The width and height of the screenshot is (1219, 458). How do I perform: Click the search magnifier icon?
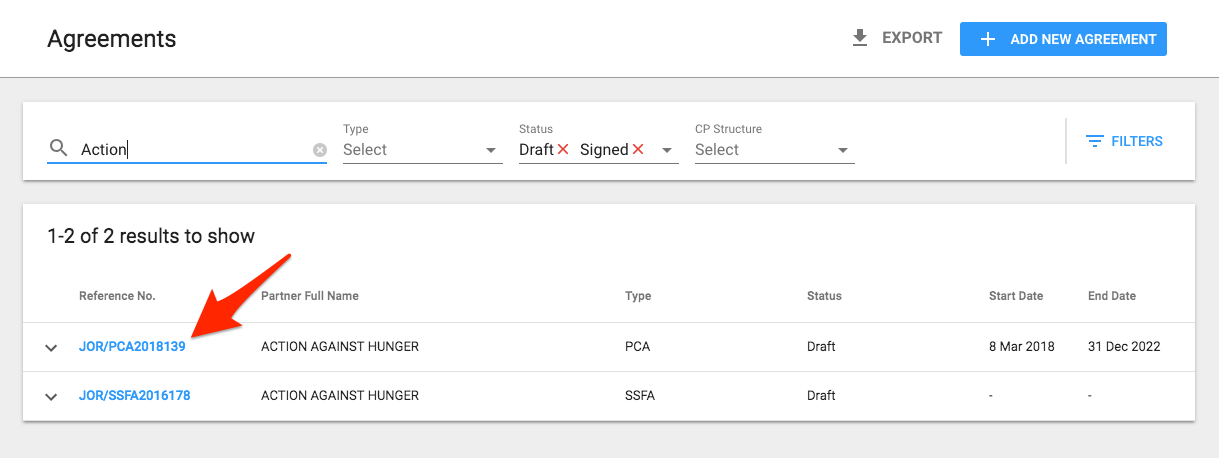coord(59,149)
